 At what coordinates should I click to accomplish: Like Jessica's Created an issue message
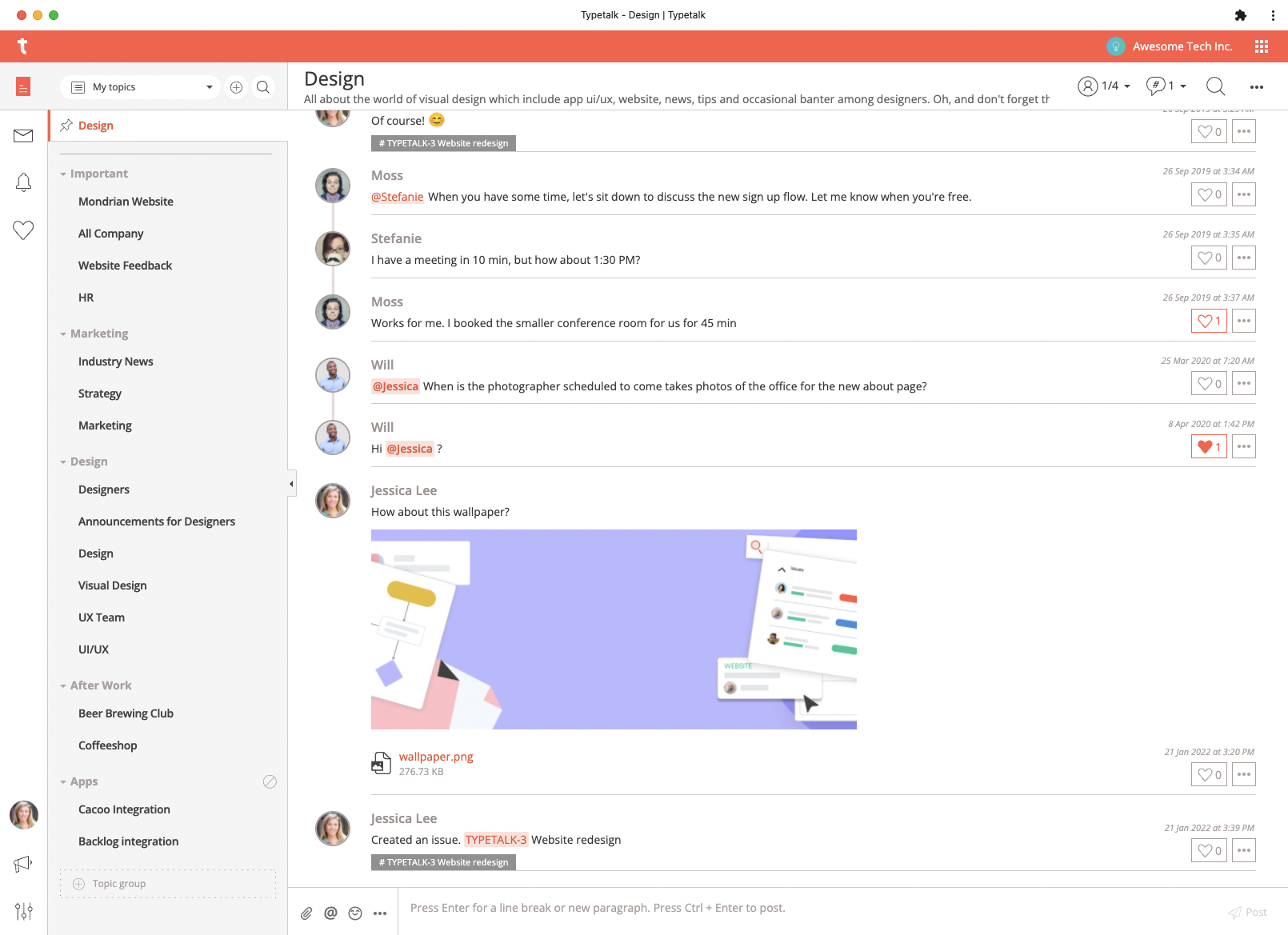point(1209,850)
